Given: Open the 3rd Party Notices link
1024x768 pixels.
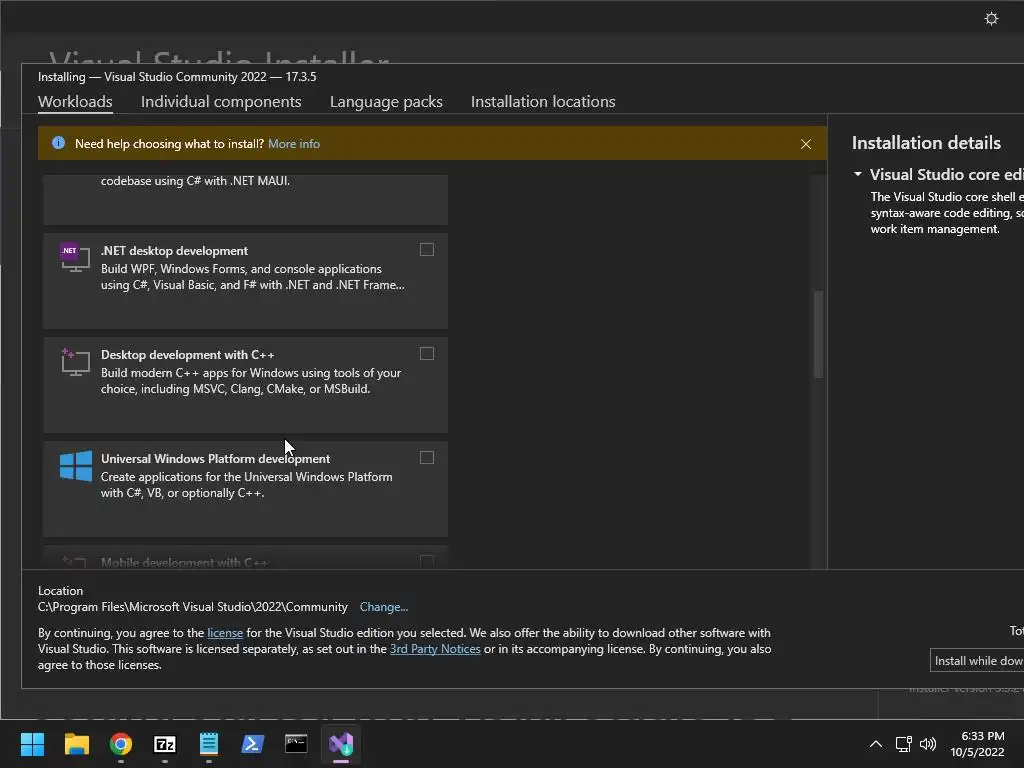Looking at the screenshot, I should click(x=435, y=648).
